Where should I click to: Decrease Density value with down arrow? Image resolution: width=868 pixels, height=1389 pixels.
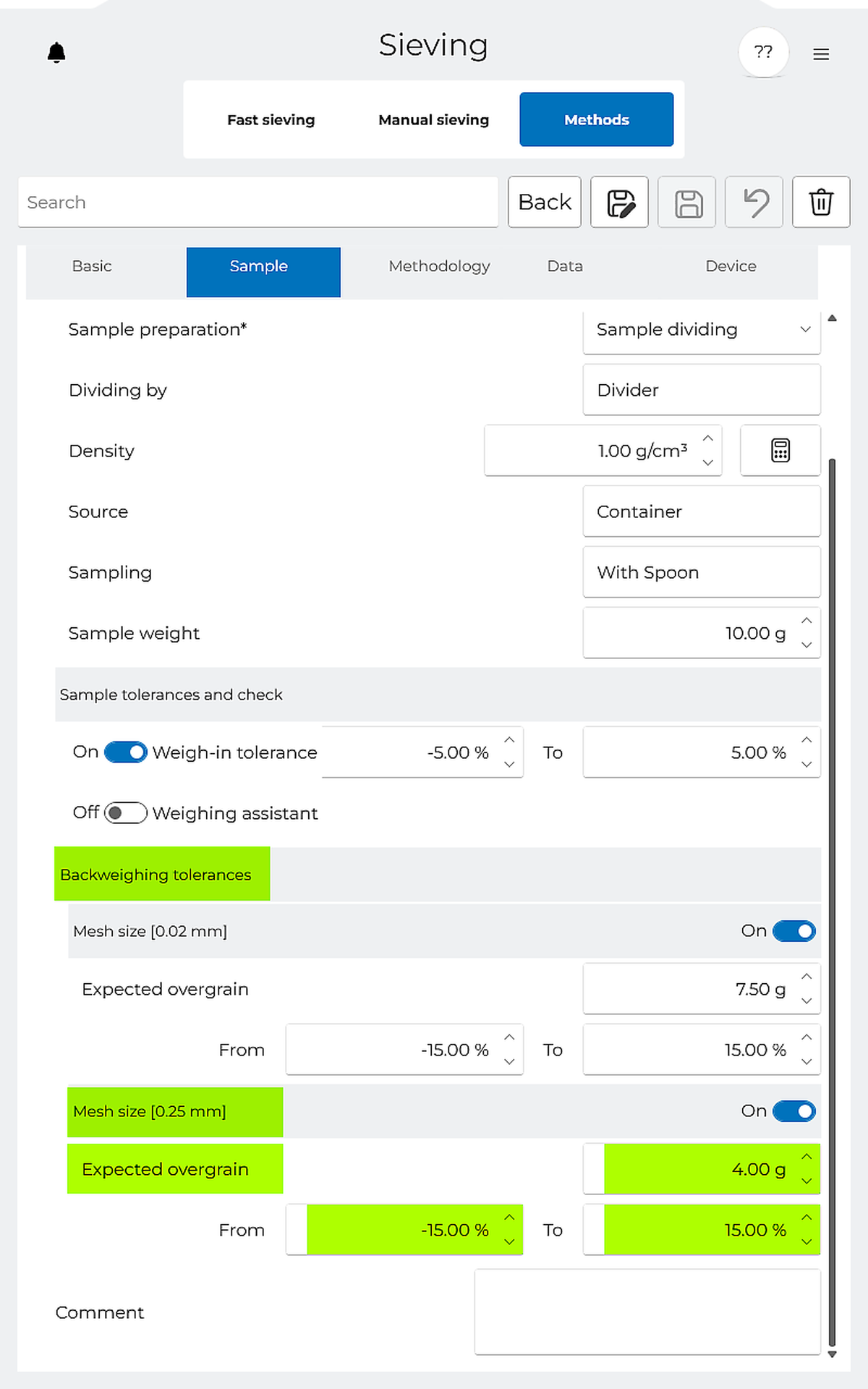point(708,462)
